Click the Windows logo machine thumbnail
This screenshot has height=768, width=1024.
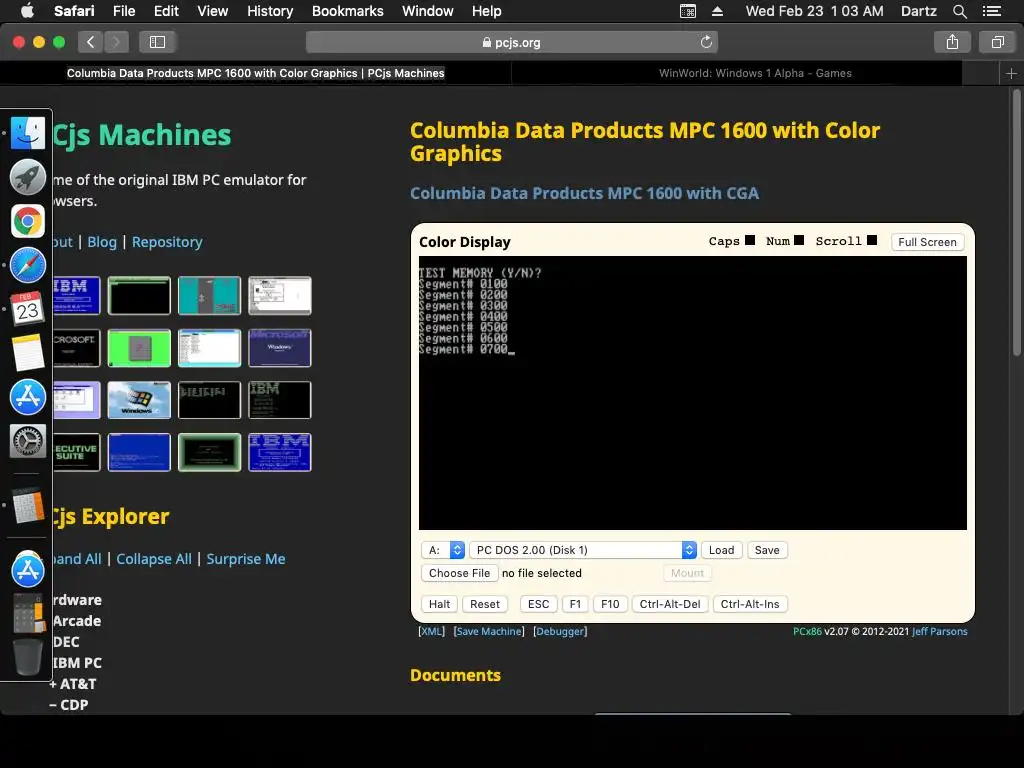[139, 400]
